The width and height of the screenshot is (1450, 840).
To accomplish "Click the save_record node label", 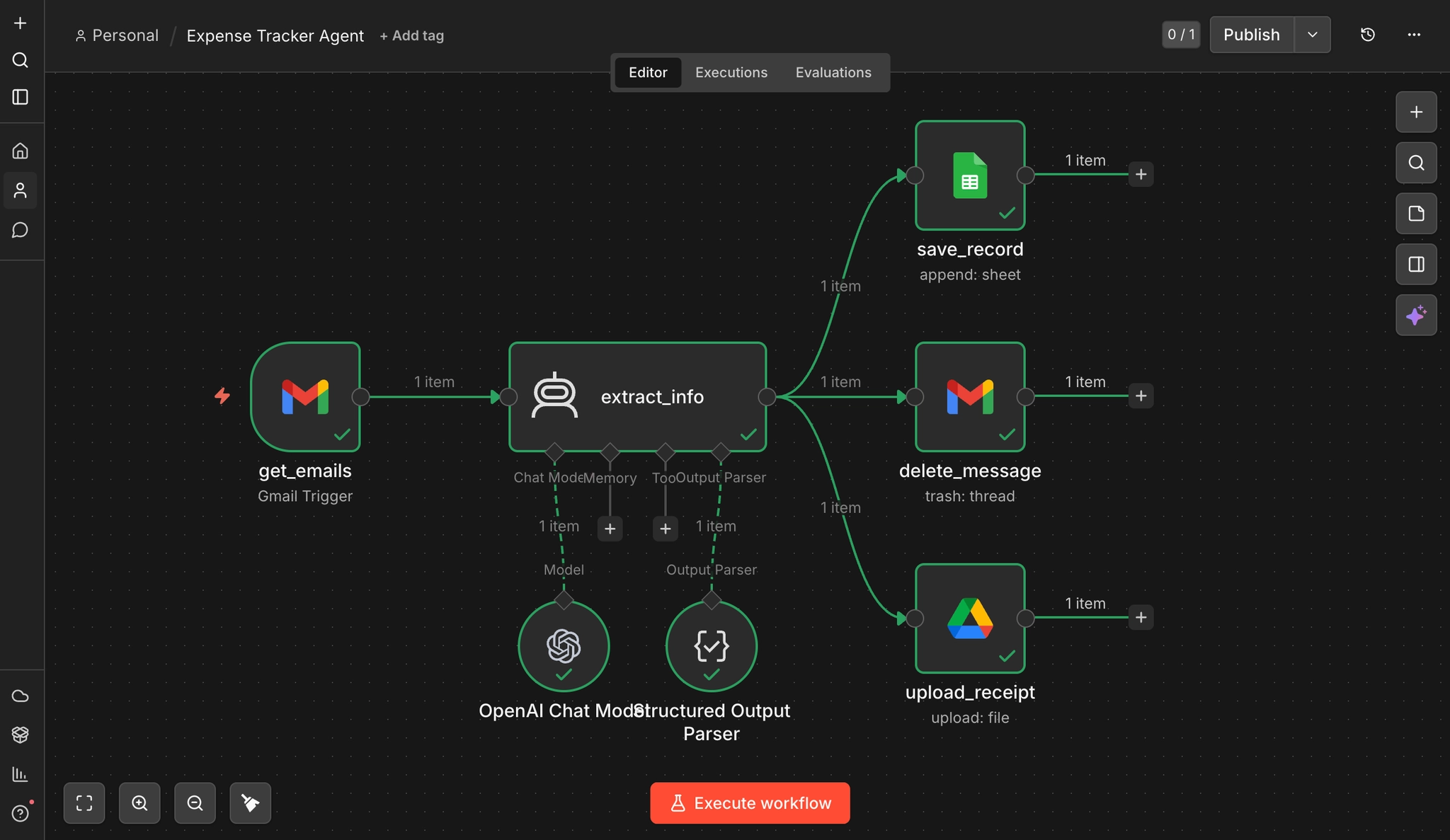I will pyautogui.click(x=970, y=249).
